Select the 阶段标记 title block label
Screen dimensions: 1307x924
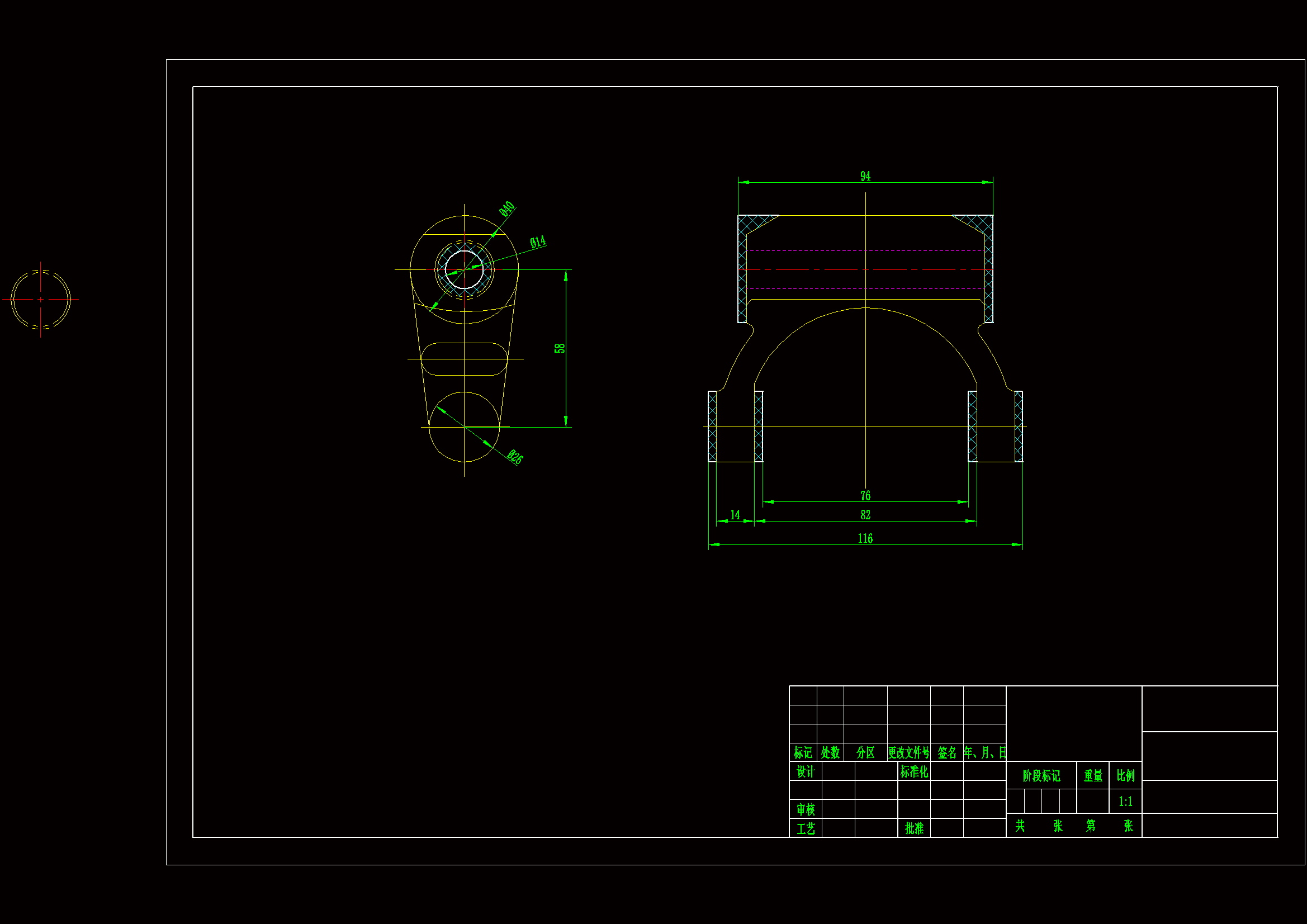pos(1040,775)
